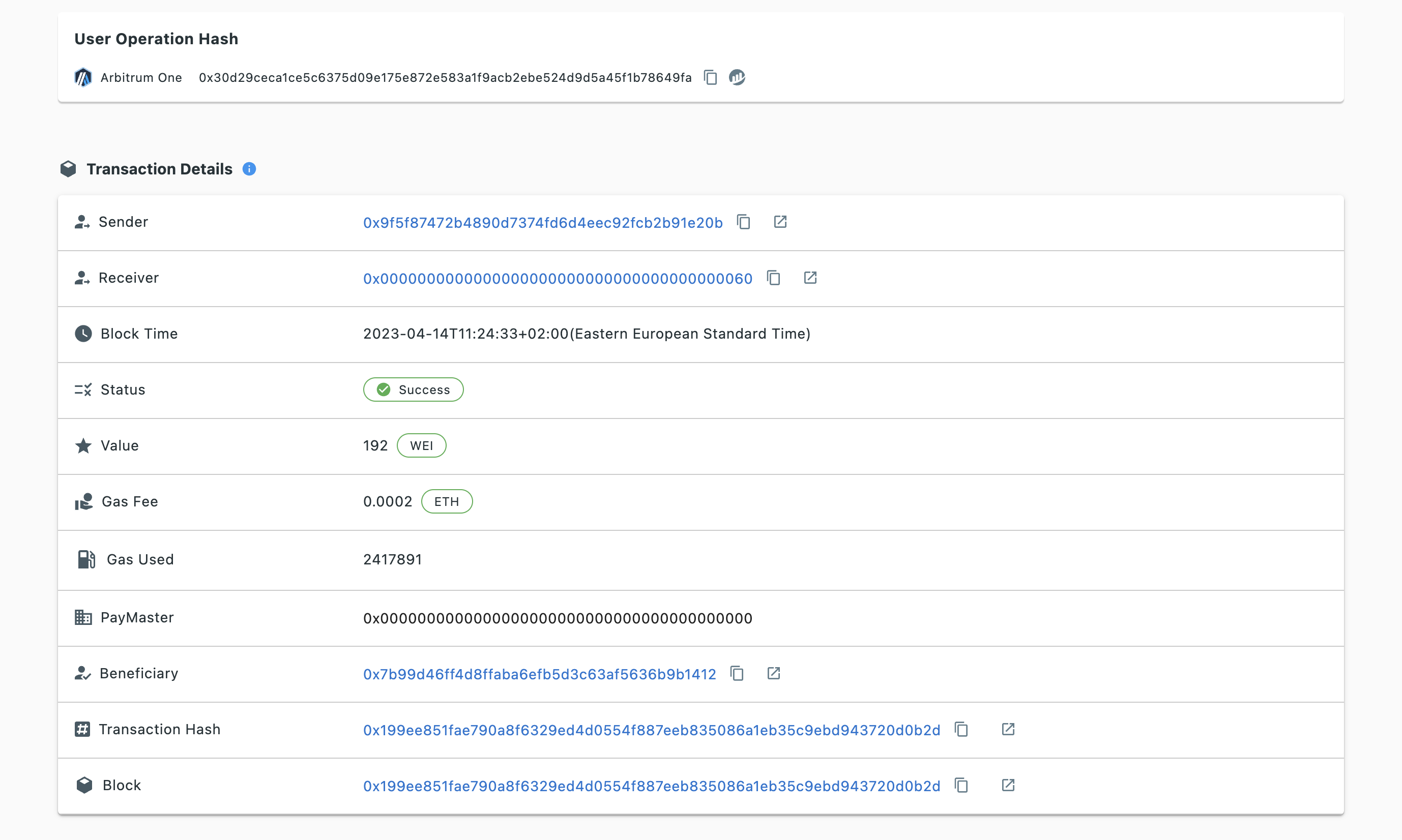Click the Block Time value 2023-04-14T11:24:33

click(587, 334)
